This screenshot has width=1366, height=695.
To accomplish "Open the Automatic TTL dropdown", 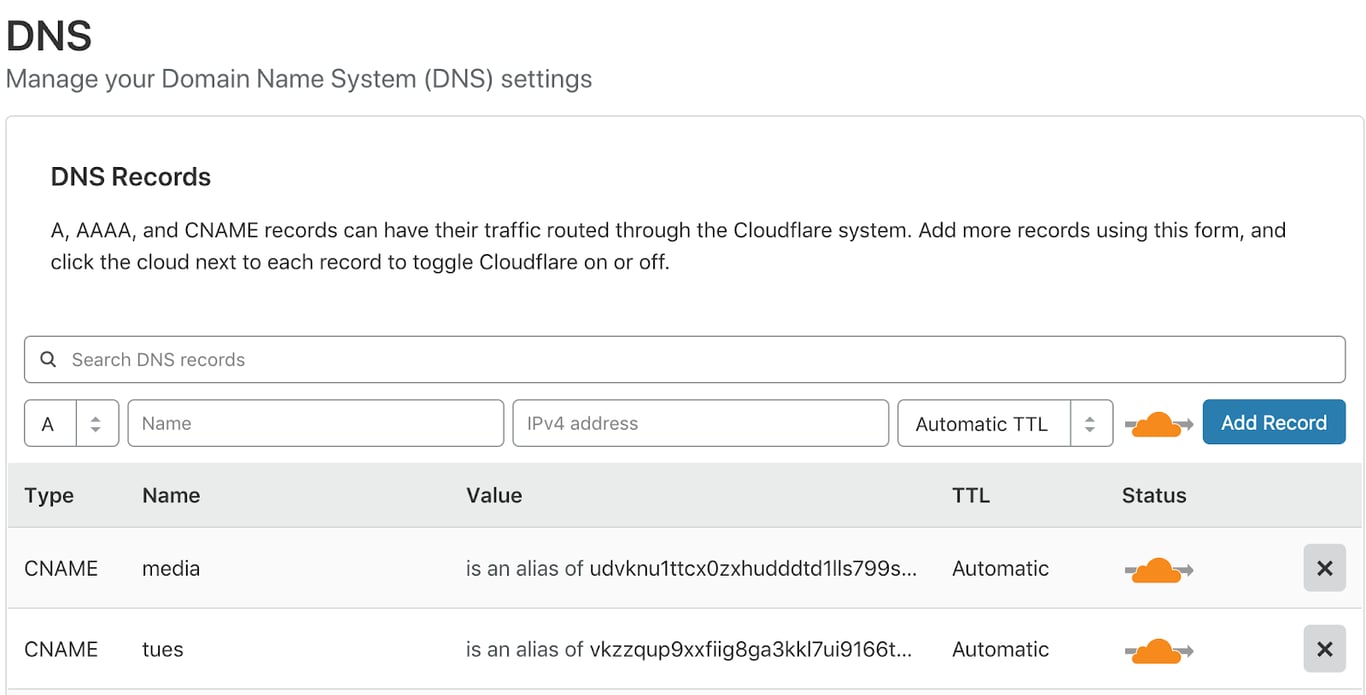I will tap(1005, 423).
